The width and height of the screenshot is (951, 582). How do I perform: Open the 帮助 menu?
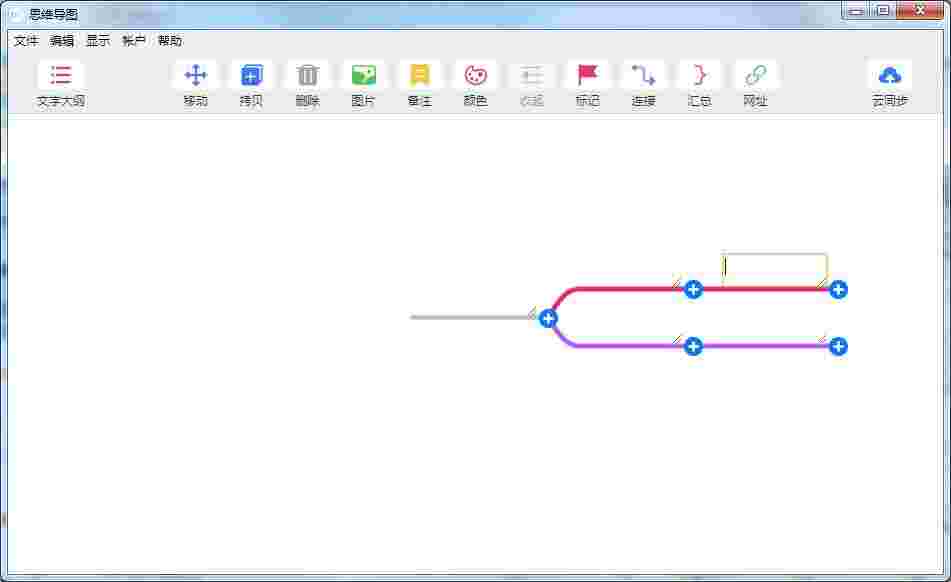[x=170, y=41]
